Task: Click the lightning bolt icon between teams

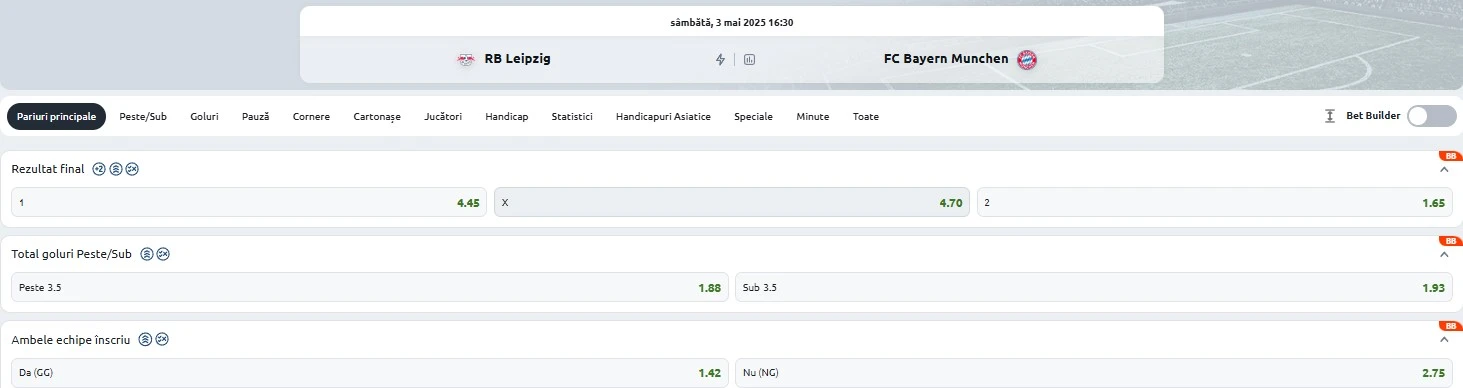Action: [x=720, y=59]
